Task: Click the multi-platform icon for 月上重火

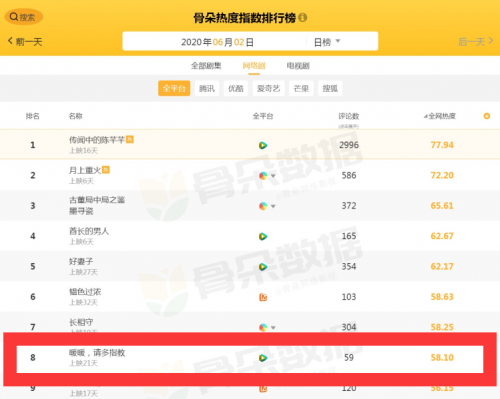Action: (263, 176)
